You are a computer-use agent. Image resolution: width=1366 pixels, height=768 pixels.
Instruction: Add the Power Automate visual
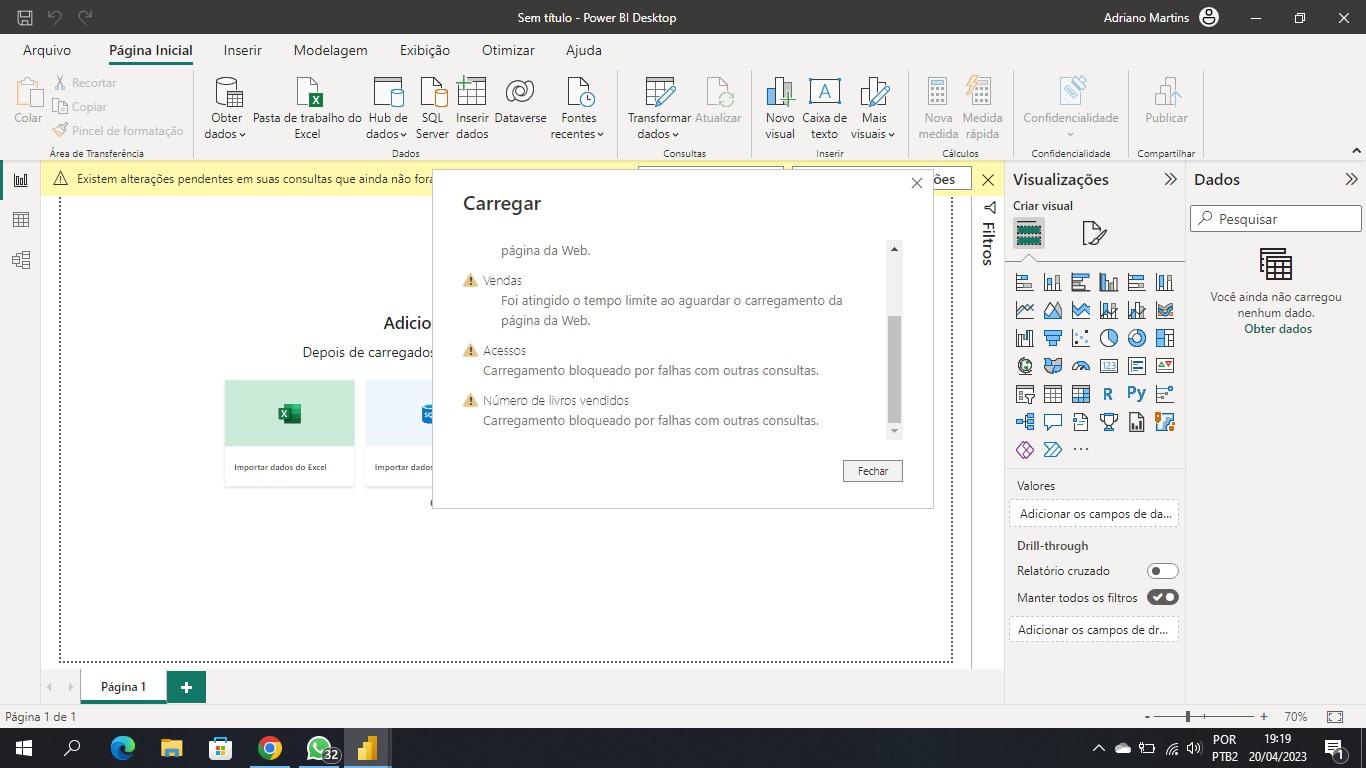pos(1053,450)
